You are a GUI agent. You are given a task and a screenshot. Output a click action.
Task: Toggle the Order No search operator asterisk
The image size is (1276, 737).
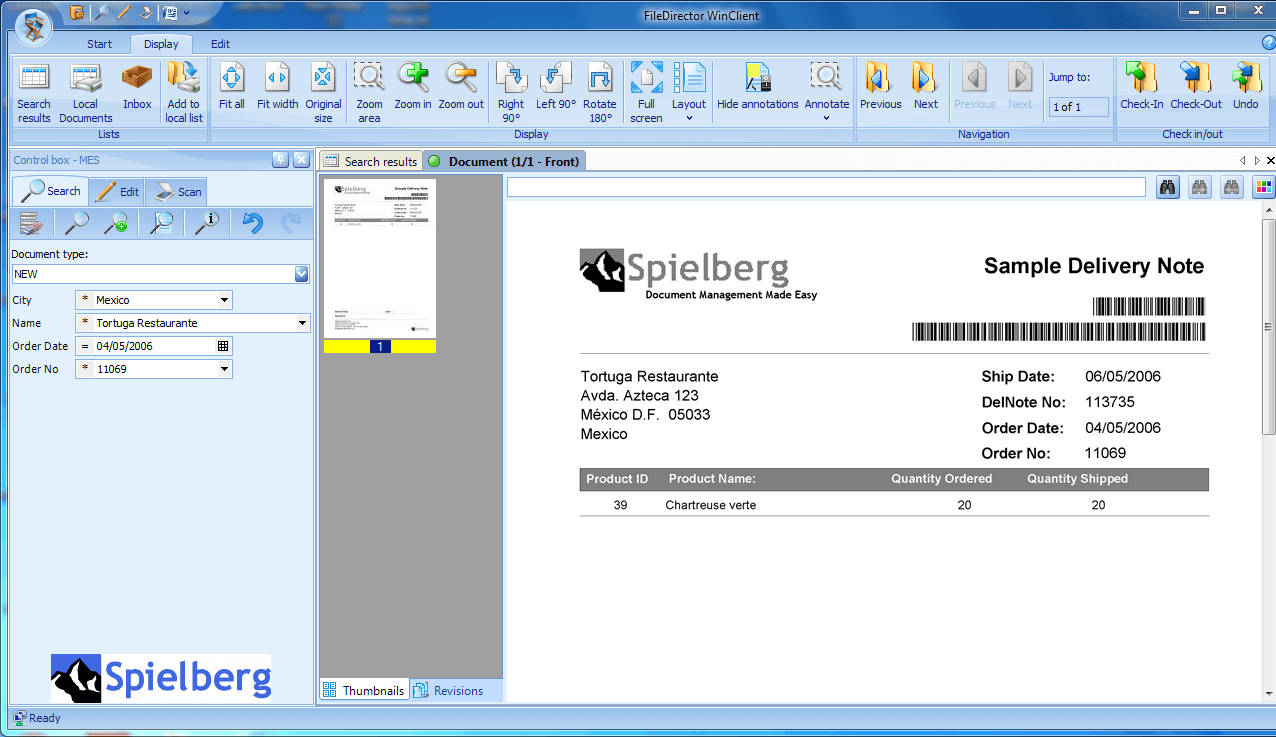click(x=85, y=369)
